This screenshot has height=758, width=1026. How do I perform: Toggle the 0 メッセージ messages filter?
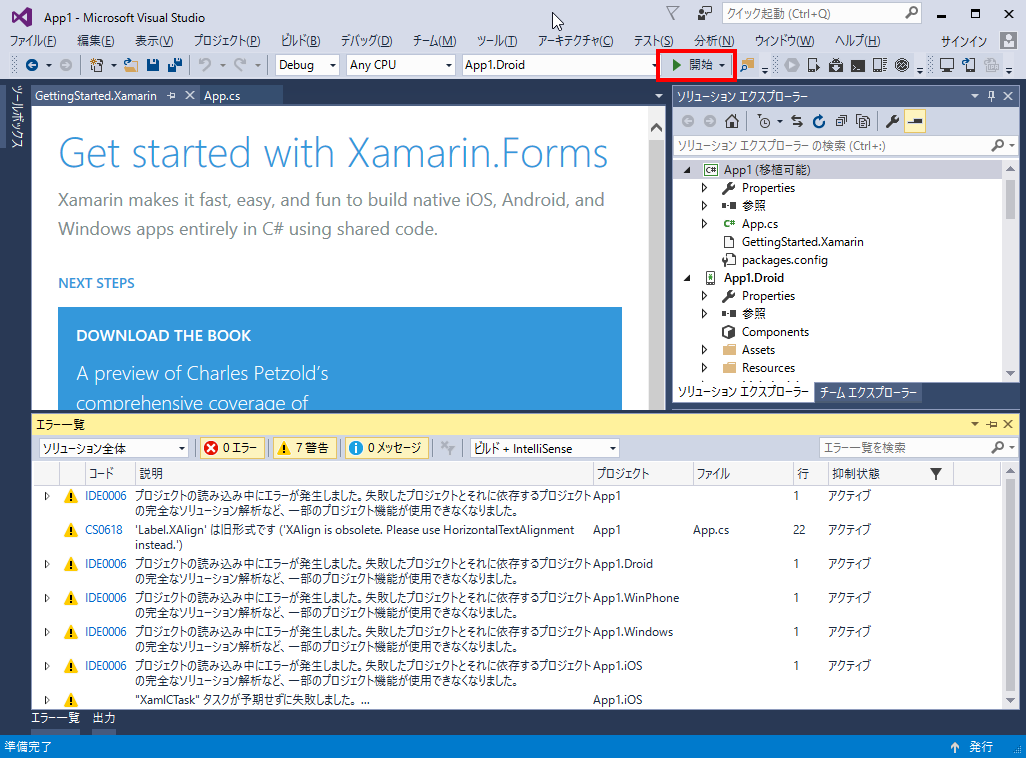click(387, 448)
